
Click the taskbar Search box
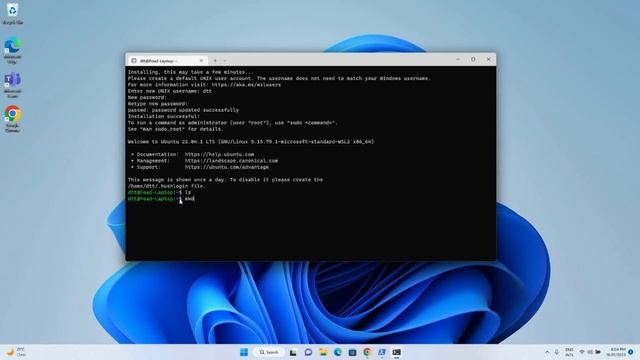tap(269, 352)
